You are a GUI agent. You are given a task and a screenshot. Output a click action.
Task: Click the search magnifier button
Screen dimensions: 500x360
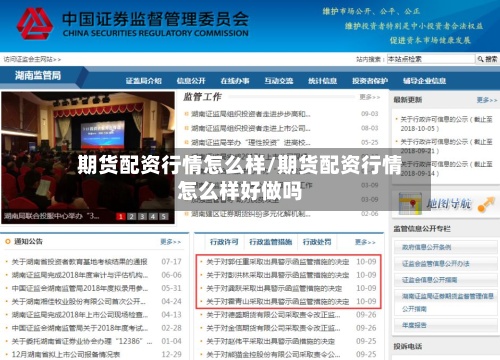(x=487, y=59)
